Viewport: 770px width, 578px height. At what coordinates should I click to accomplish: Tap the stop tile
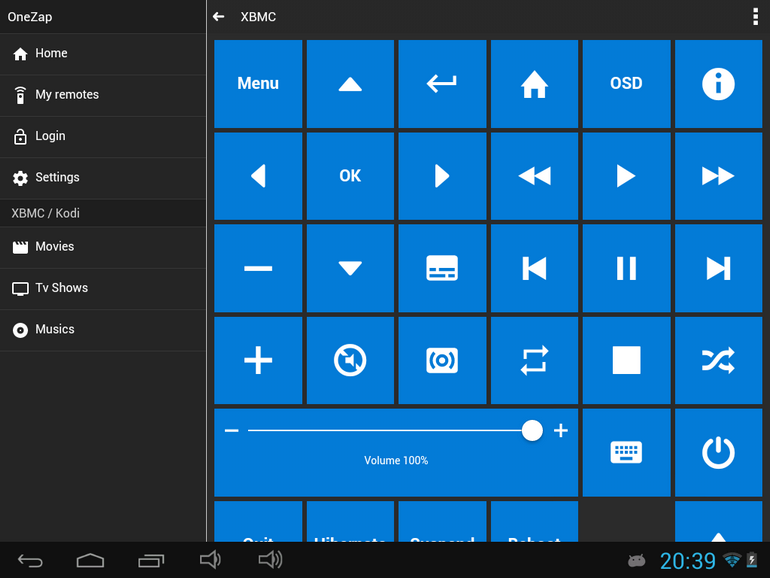pyautogui.click(x=626, y=360)
